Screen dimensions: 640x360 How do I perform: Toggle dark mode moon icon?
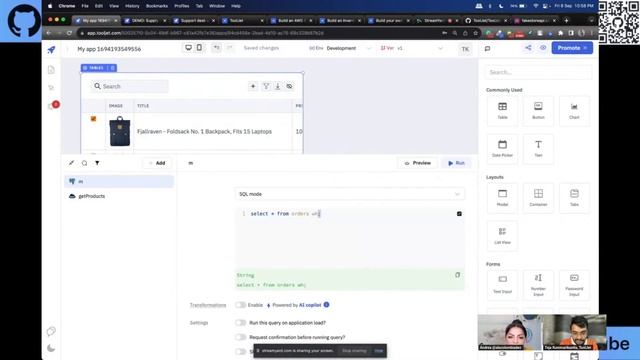tap(51, 348)
